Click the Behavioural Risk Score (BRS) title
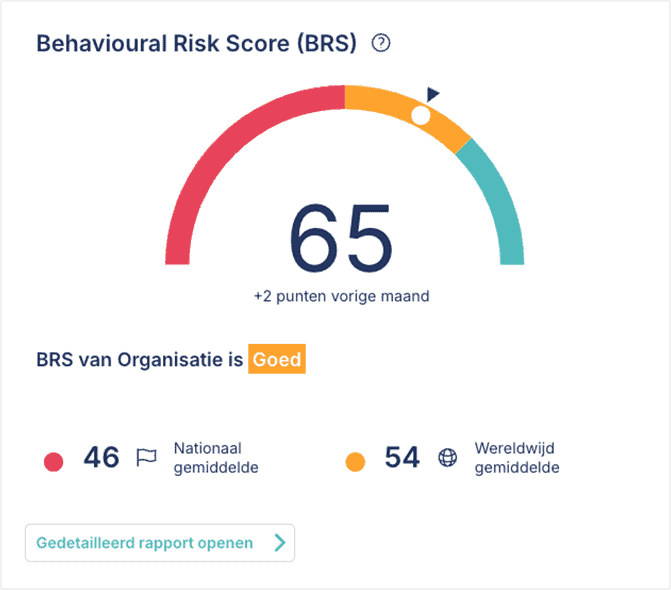 pos(196,45)
